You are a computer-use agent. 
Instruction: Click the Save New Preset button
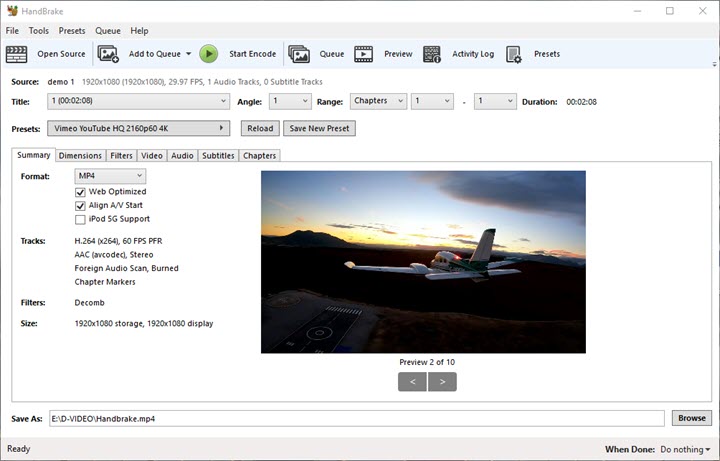click(319, 128)
